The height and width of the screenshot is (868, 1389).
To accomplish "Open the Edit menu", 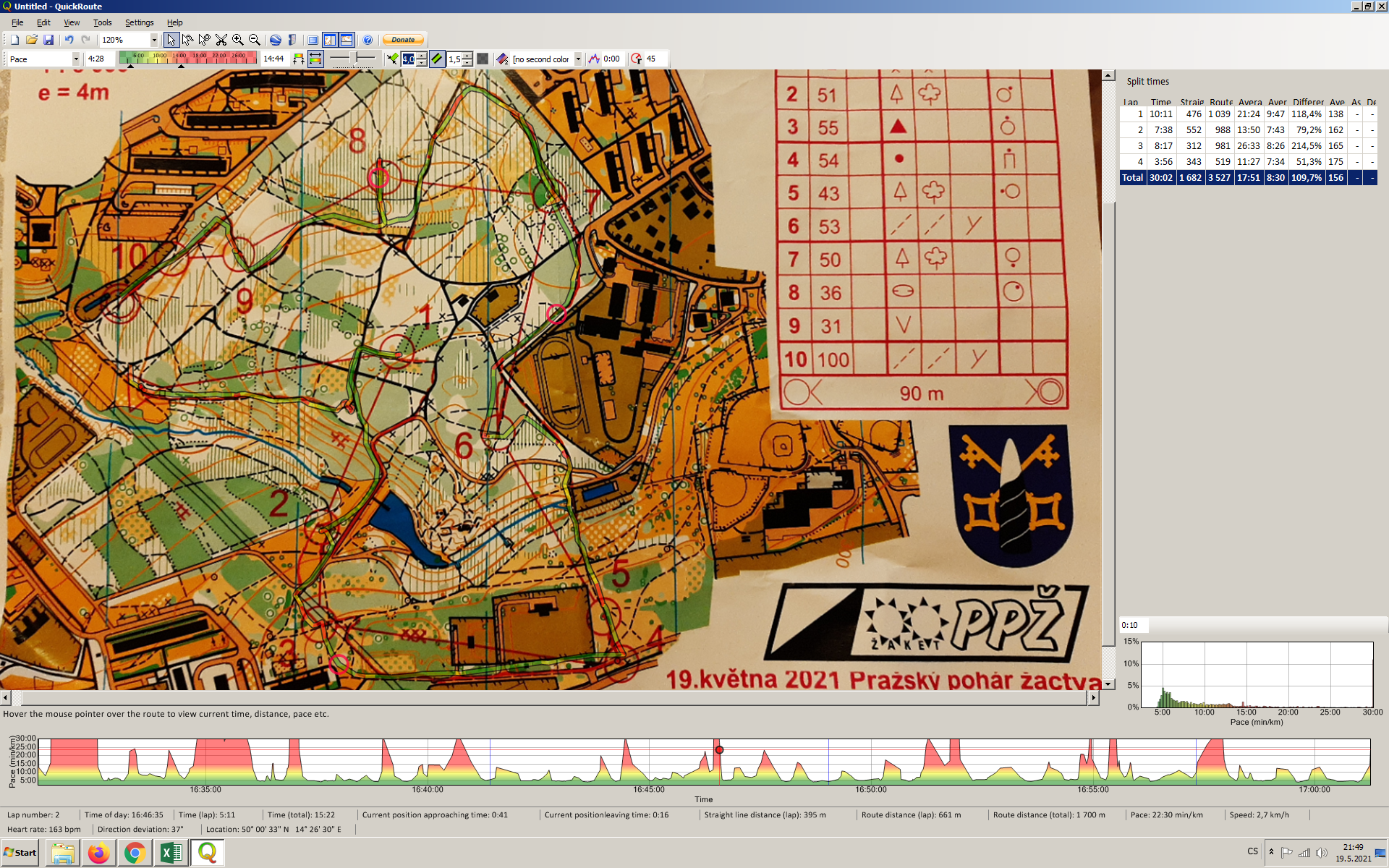I will coord(43,22).
